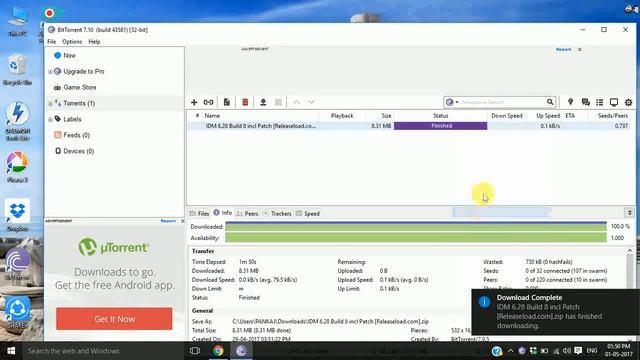Switch to the Peers tab
The image size is (640, 360).
247,213
